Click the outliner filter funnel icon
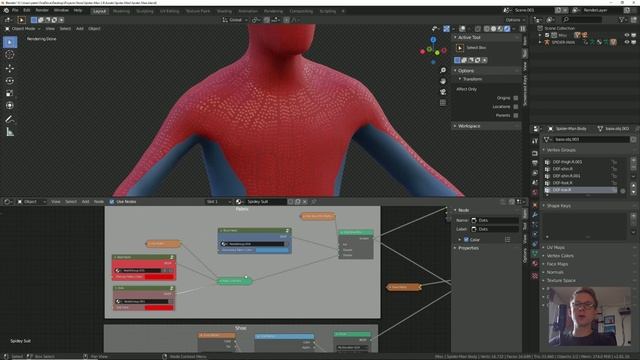This screenshot has width=640, height=360. click(x=622, y=20)
